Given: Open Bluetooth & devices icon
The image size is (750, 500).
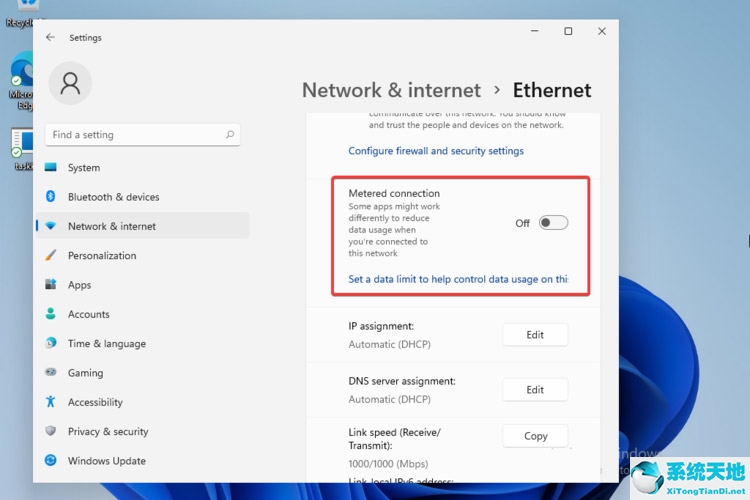Looking at the screenshot, I should [51, 197].
